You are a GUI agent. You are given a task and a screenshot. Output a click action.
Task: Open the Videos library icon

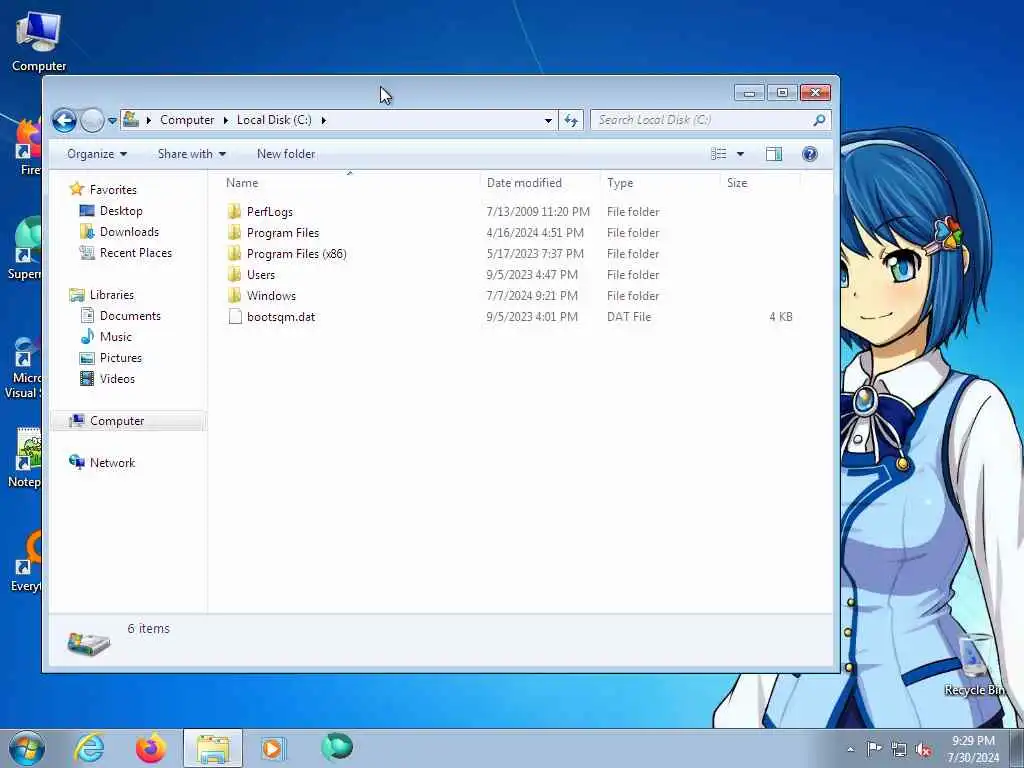coord(87,379)
